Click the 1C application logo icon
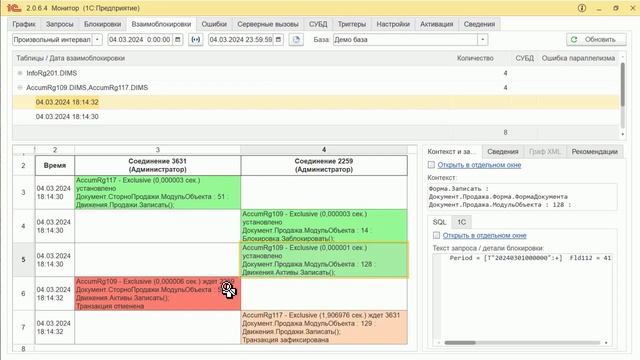 coord(13,8)
